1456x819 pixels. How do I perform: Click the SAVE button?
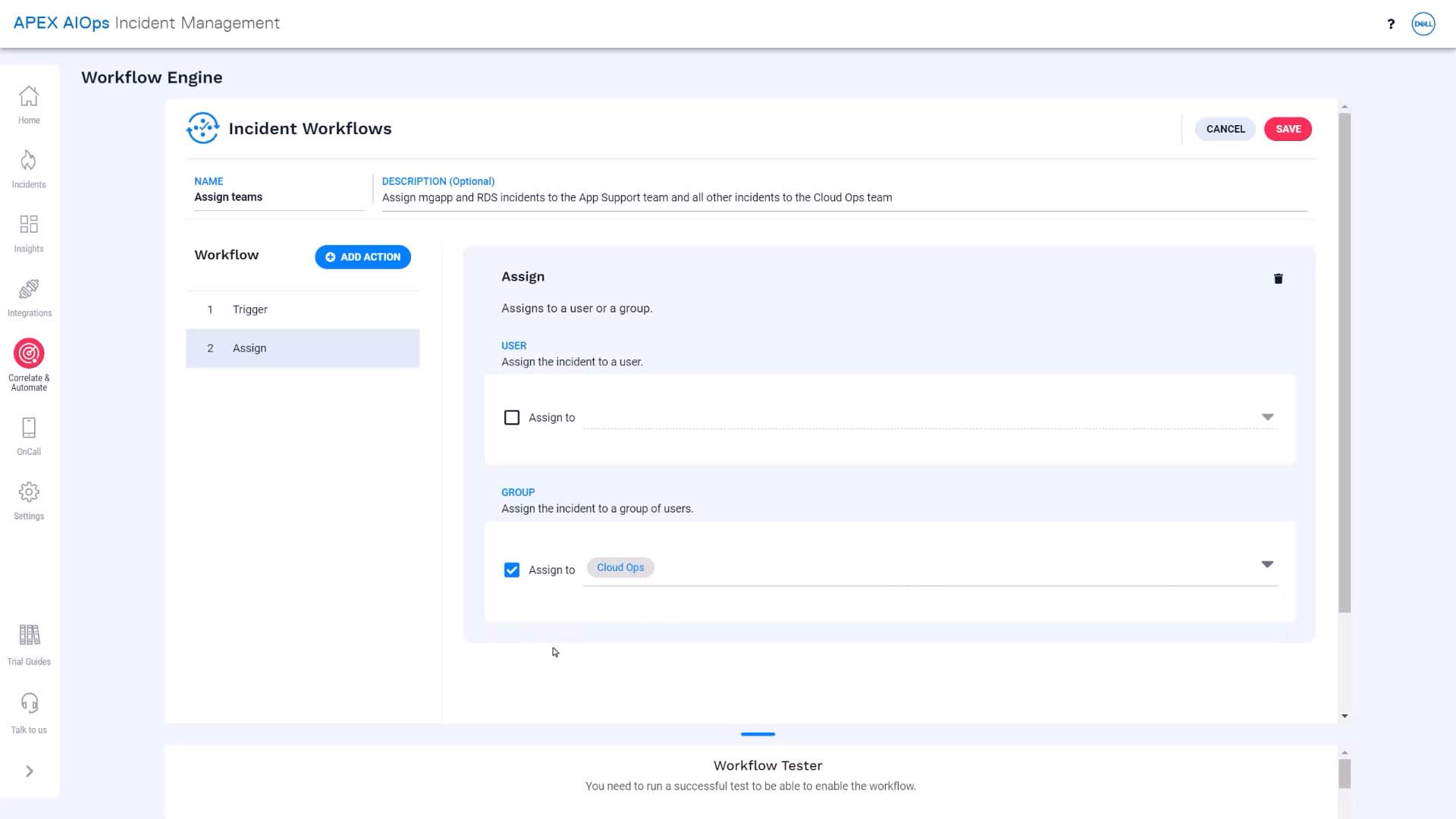(x=1288, y=129)
